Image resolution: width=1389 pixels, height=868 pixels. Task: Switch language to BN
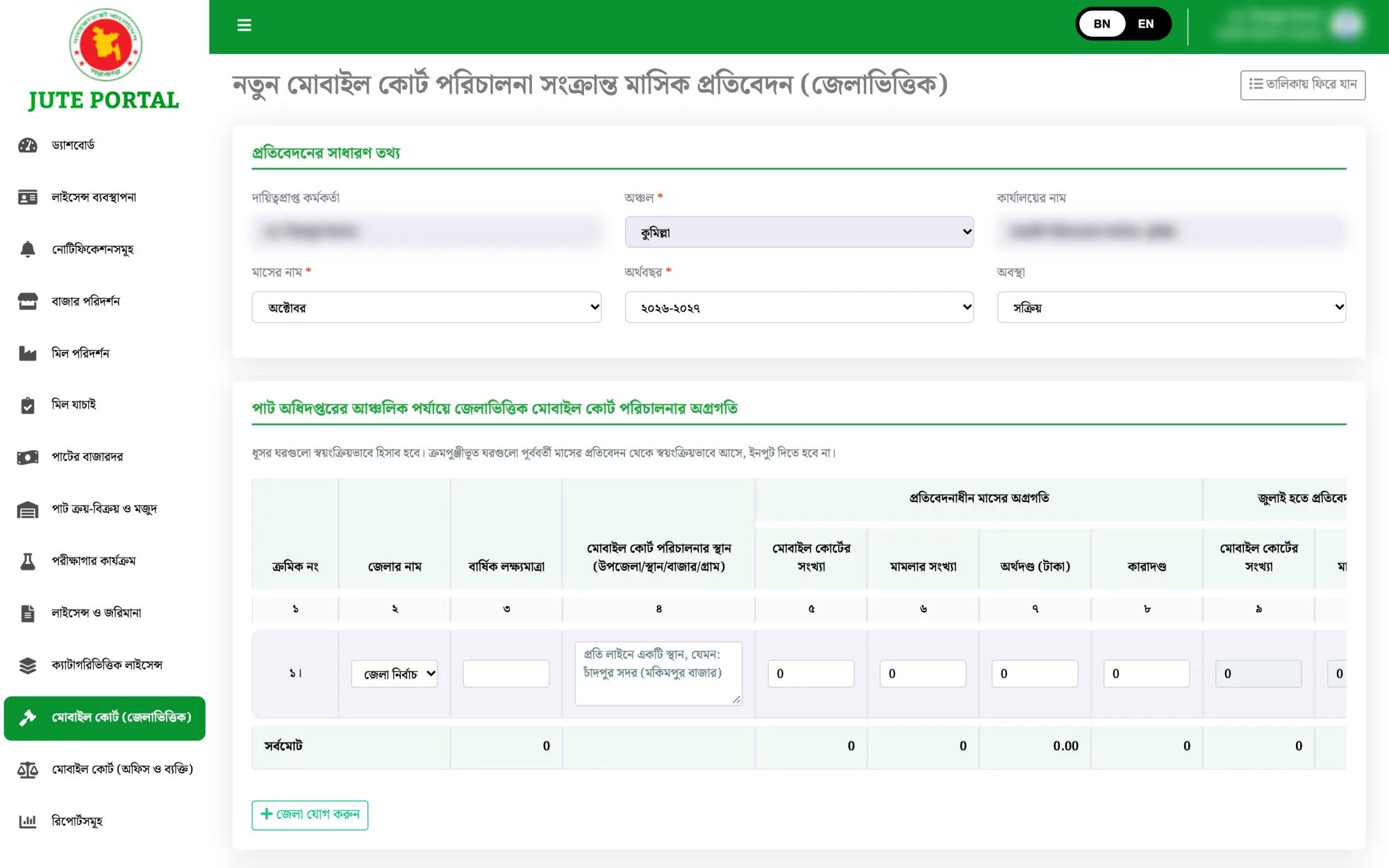click(1102, 24)
